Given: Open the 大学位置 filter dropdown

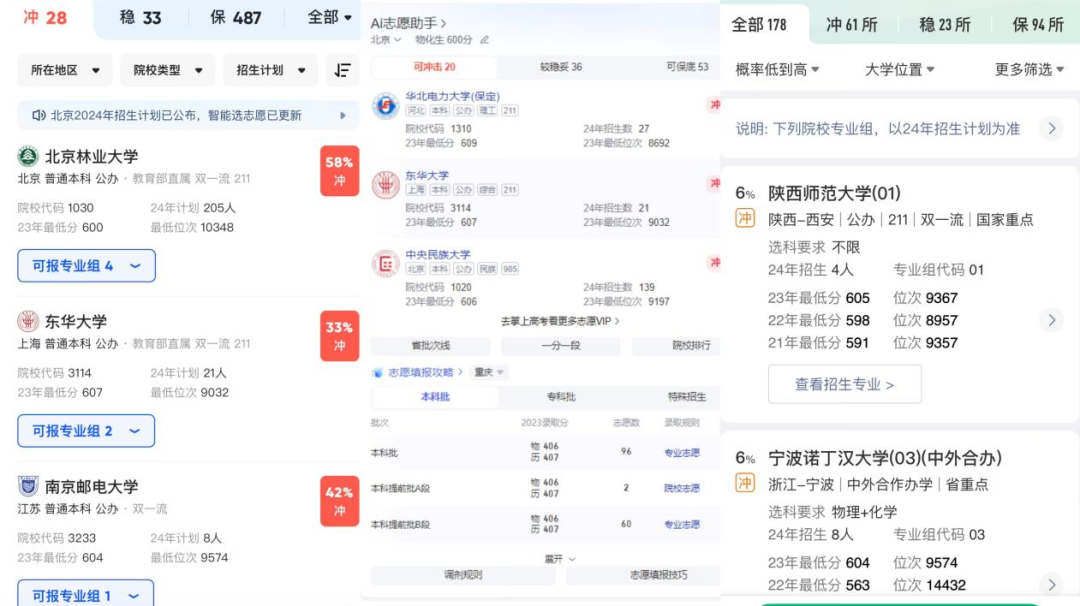Looking at the screenshot, I should point(899,69).
